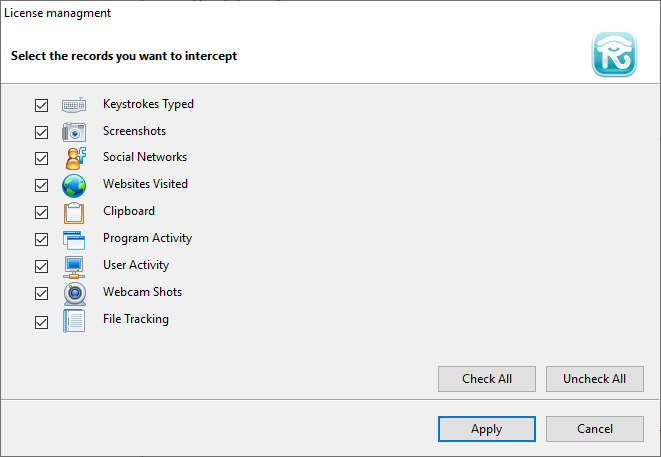Click the keyboard icon for Keystrokes Typed

pyautogui.click(x=74, y=105)
